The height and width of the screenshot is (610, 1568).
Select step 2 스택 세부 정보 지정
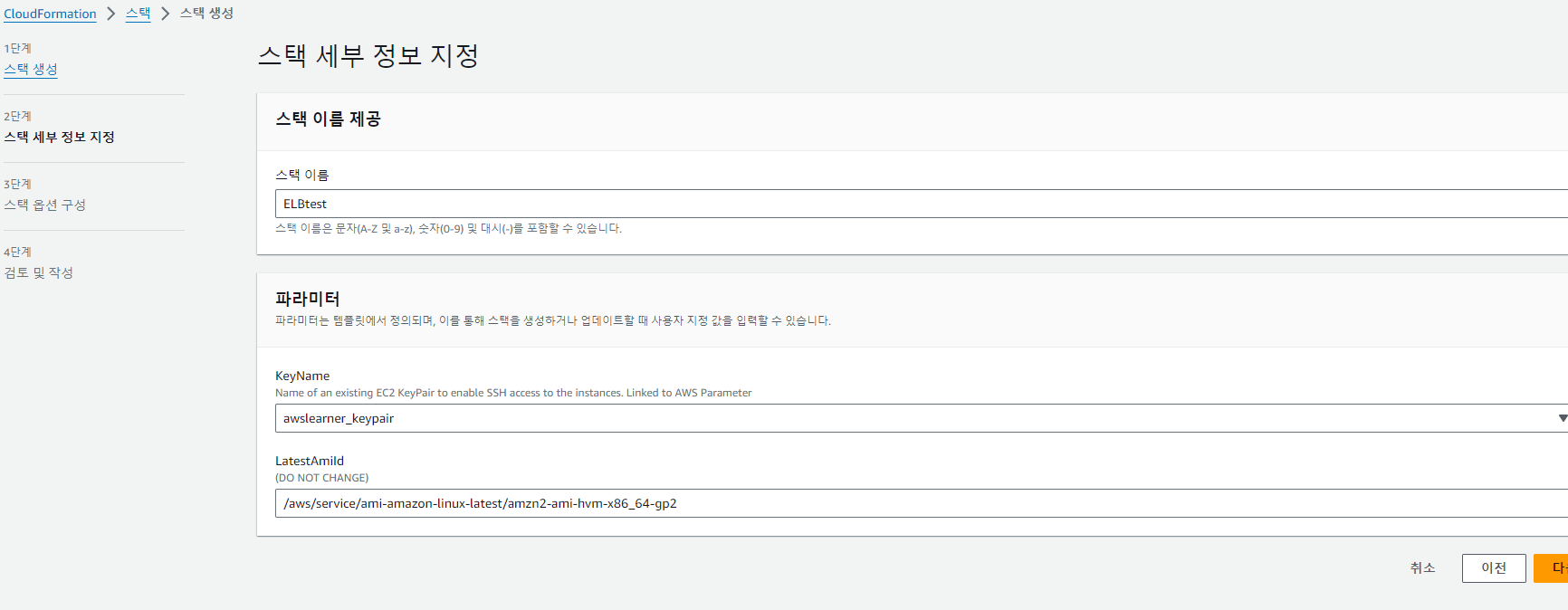60,137
